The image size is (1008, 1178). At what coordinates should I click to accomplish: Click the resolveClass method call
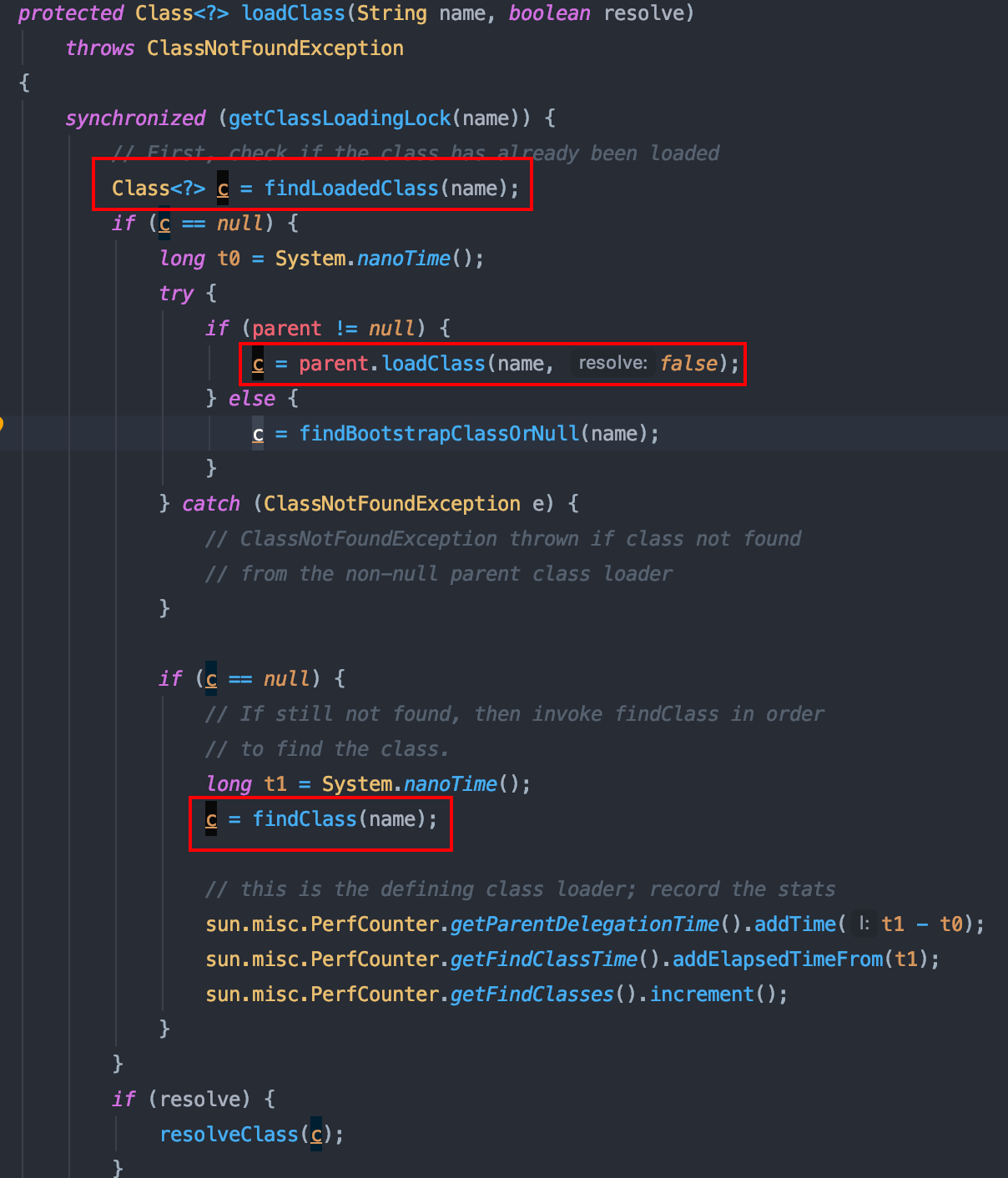(229, 1135)
